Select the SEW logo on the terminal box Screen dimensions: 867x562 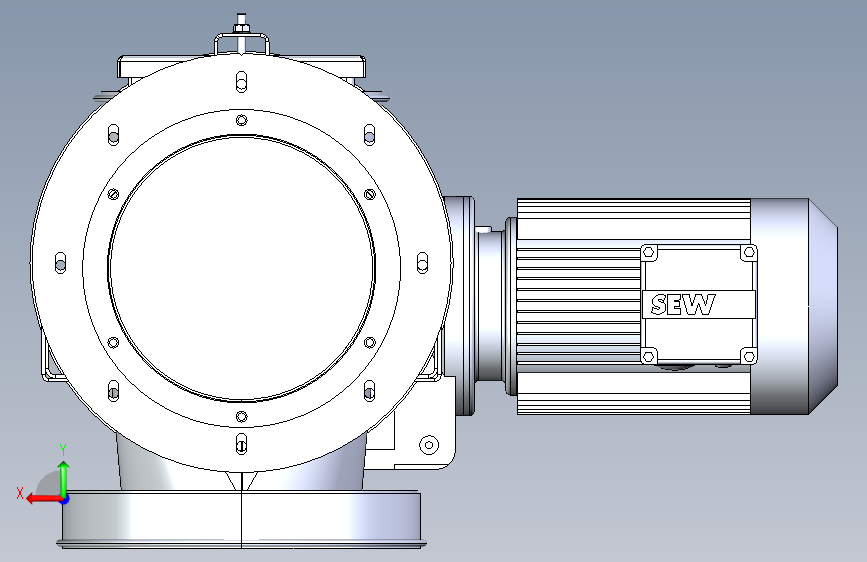click(683, 305)
